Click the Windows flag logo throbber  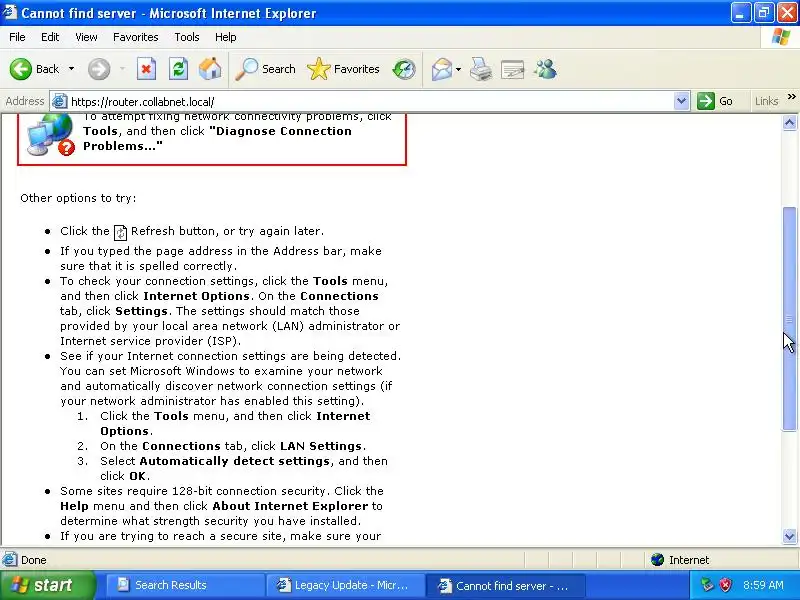[x=781, y=37]
